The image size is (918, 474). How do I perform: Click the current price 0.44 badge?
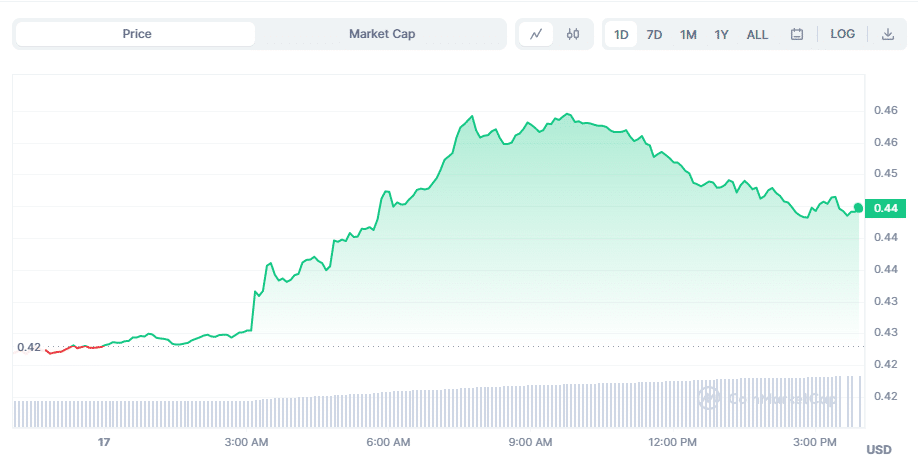click(x=885, y=208)
